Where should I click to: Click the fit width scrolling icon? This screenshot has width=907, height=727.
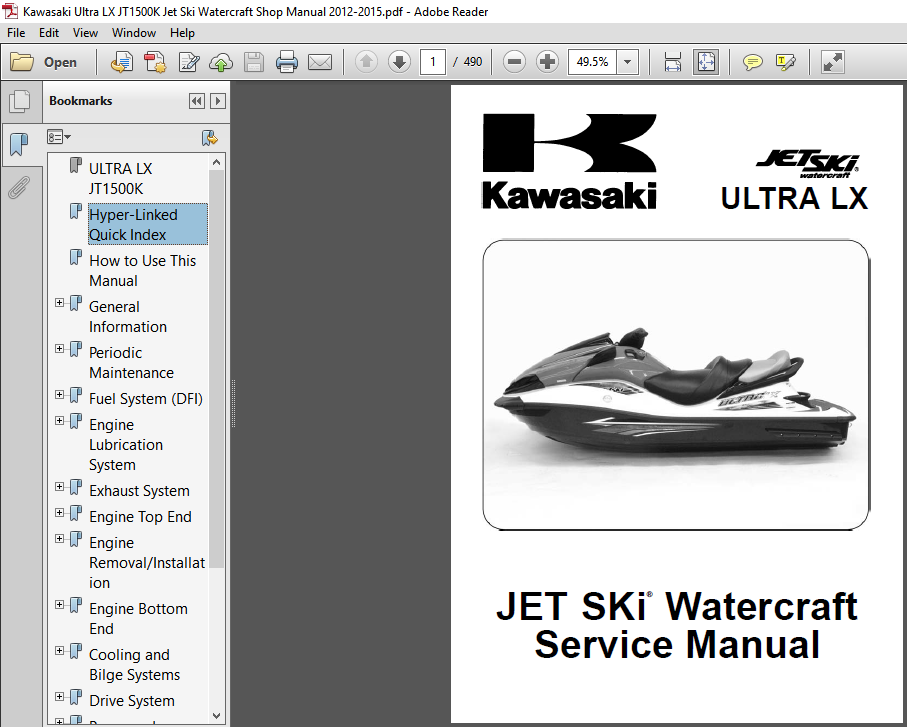tap(673, 62)
